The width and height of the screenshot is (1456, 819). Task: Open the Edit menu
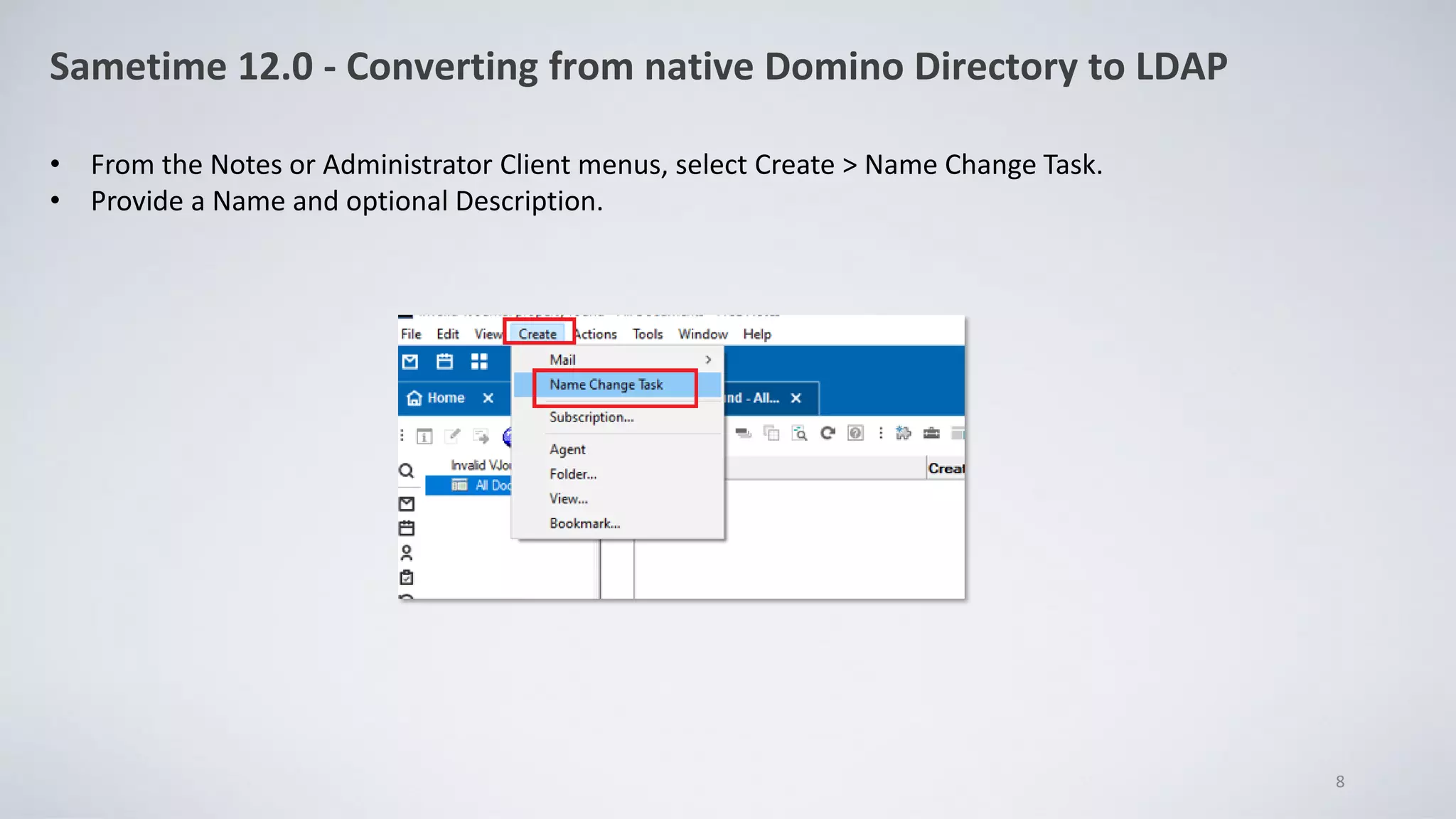point(448,334)
